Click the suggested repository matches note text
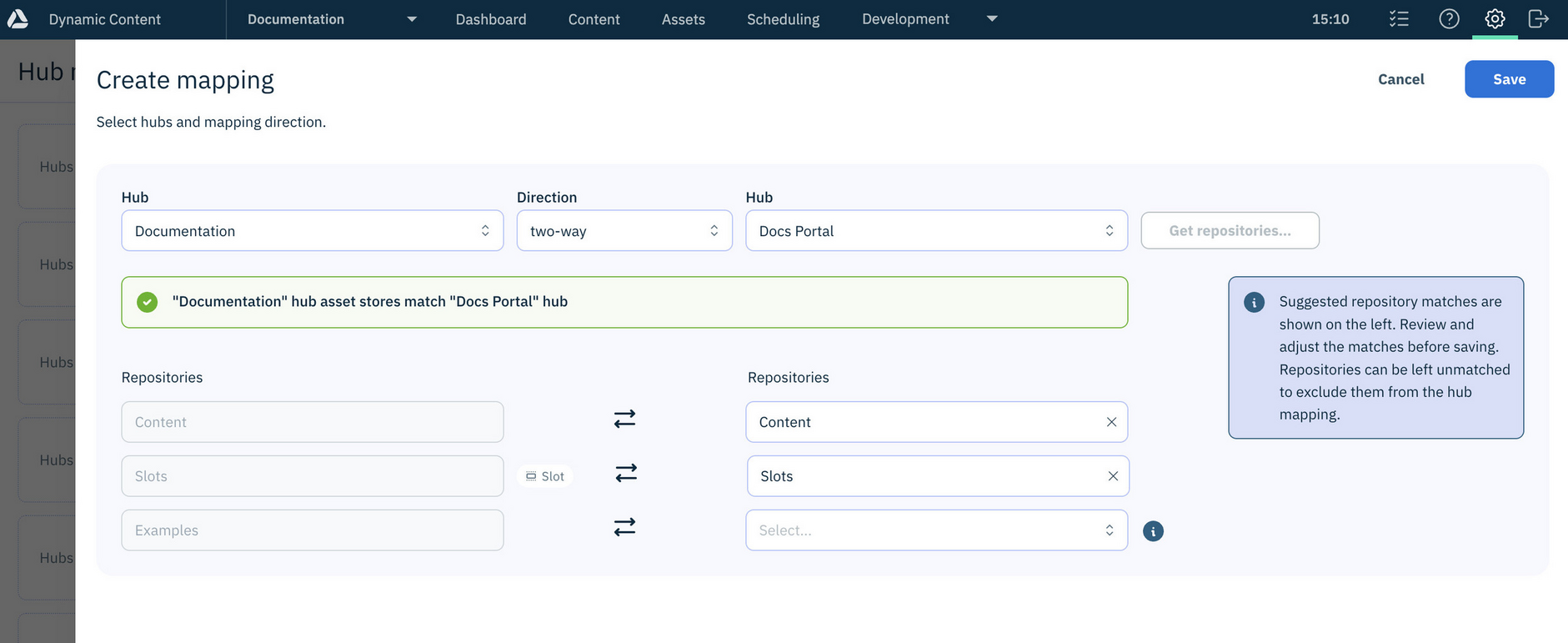Screen dimensions: 1568x643 tap(1395, 358)
